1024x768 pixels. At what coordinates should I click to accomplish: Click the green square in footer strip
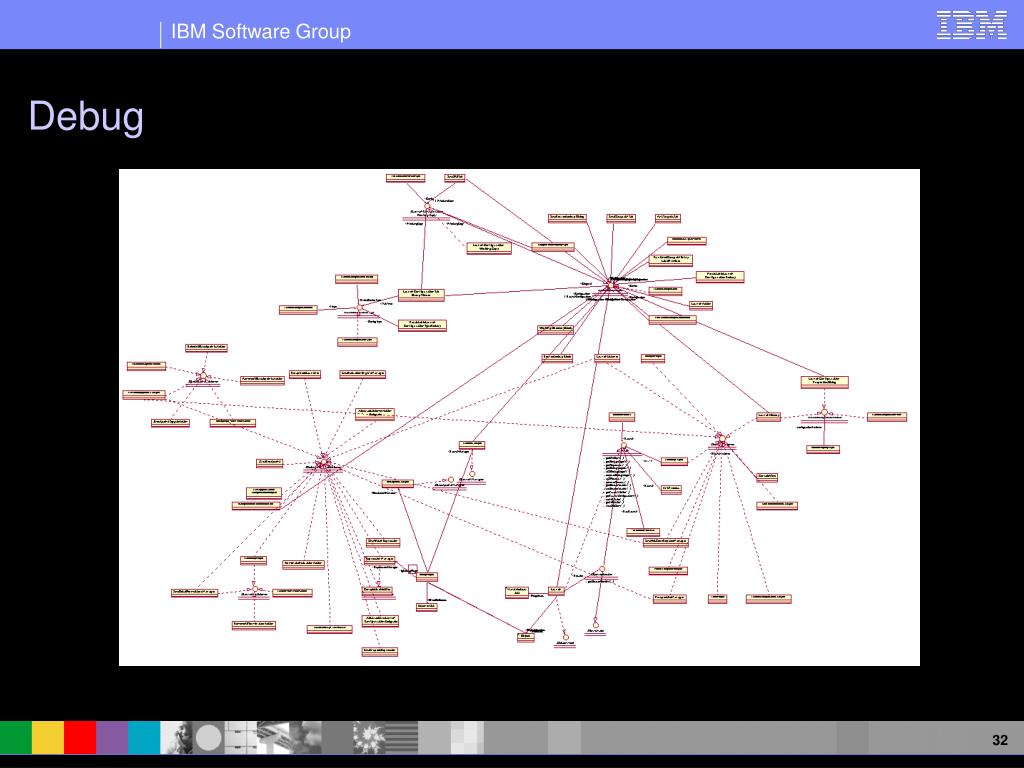click(x=16, y=738)
